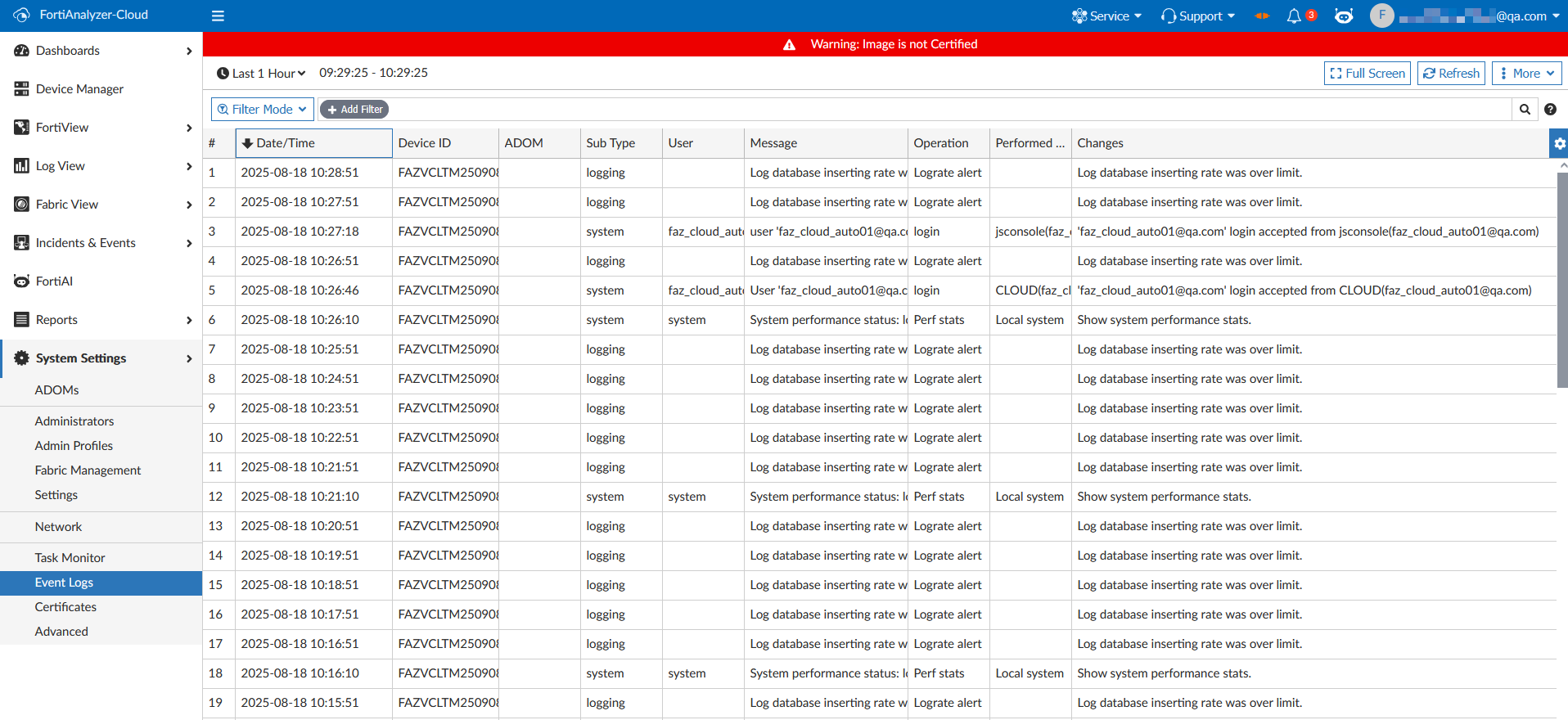
Task: Click the hamburger menu toggle icon
Action: (218, 16)
